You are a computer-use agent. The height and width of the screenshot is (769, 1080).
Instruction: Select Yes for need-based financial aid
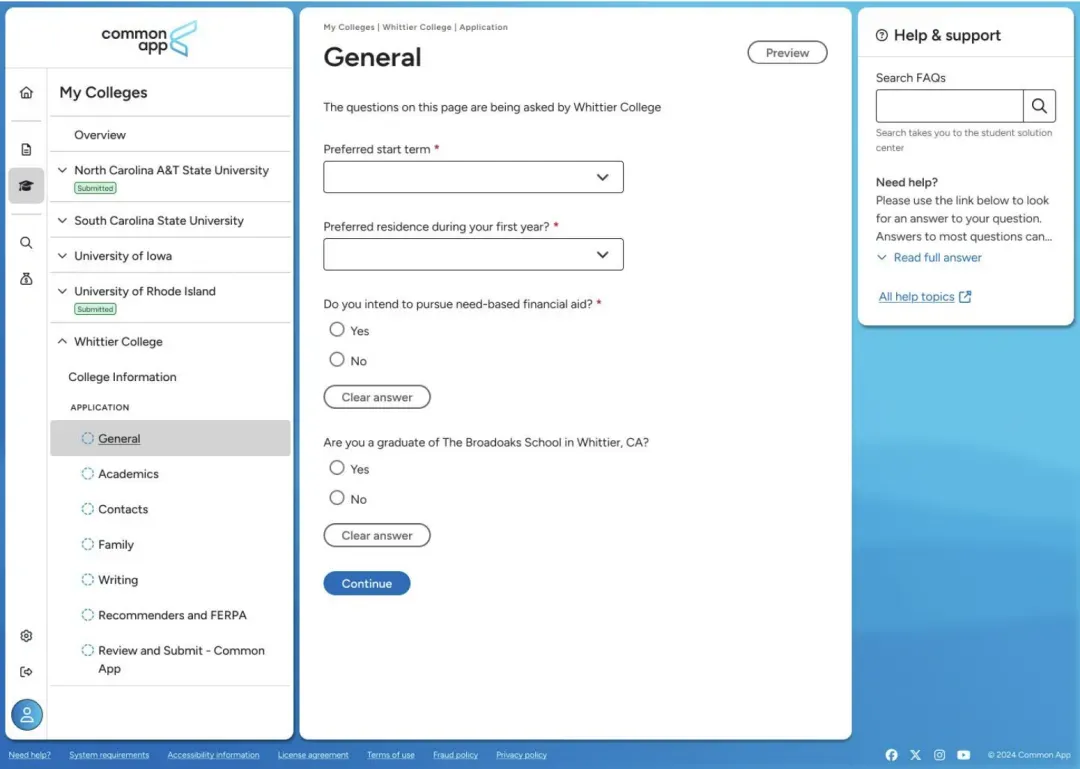[x=337, y=329]
